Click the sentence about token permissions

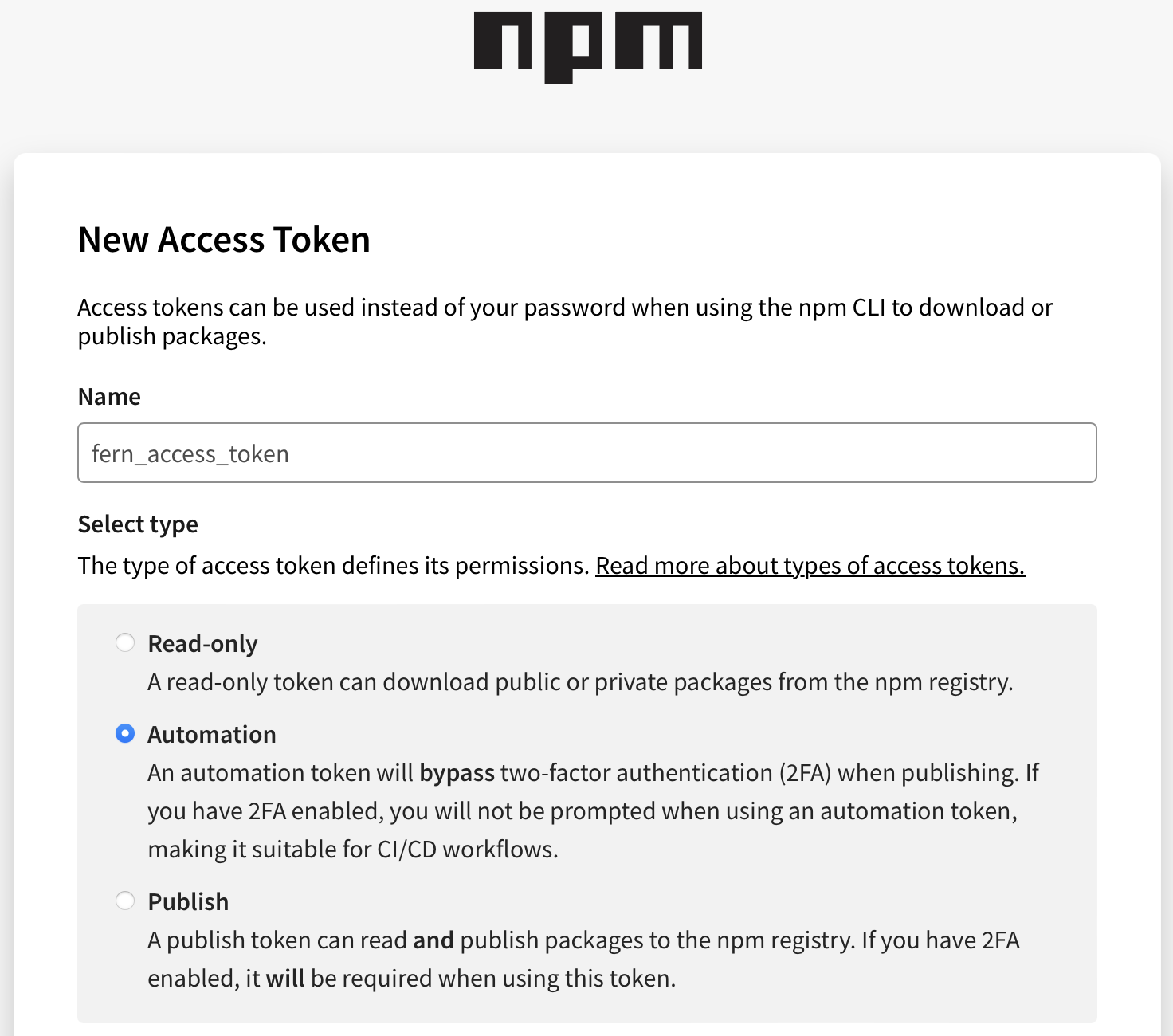[333, 566]
